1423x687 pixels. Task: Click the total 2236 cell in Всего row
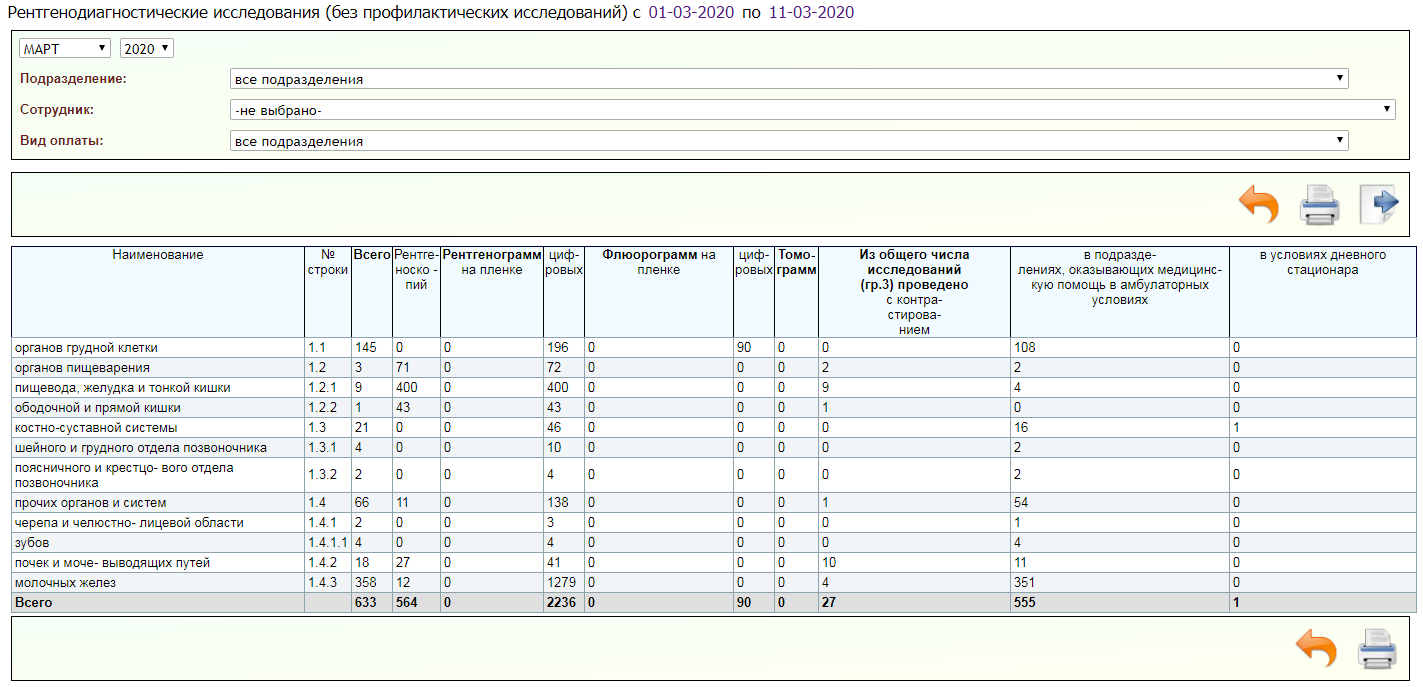(562, 603)
